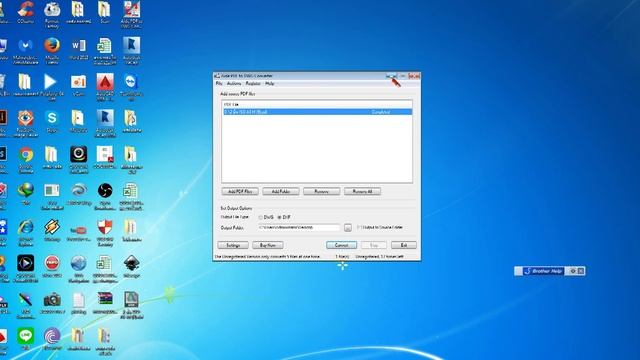
Task: Open the Help menu in the converter
Action: [269, 83]
